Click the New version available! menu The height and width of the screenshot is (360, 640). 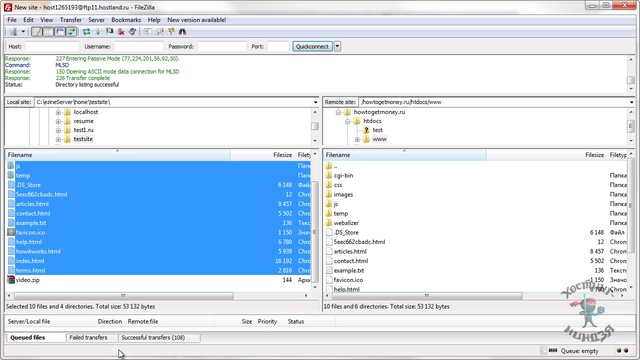[196, 20]
